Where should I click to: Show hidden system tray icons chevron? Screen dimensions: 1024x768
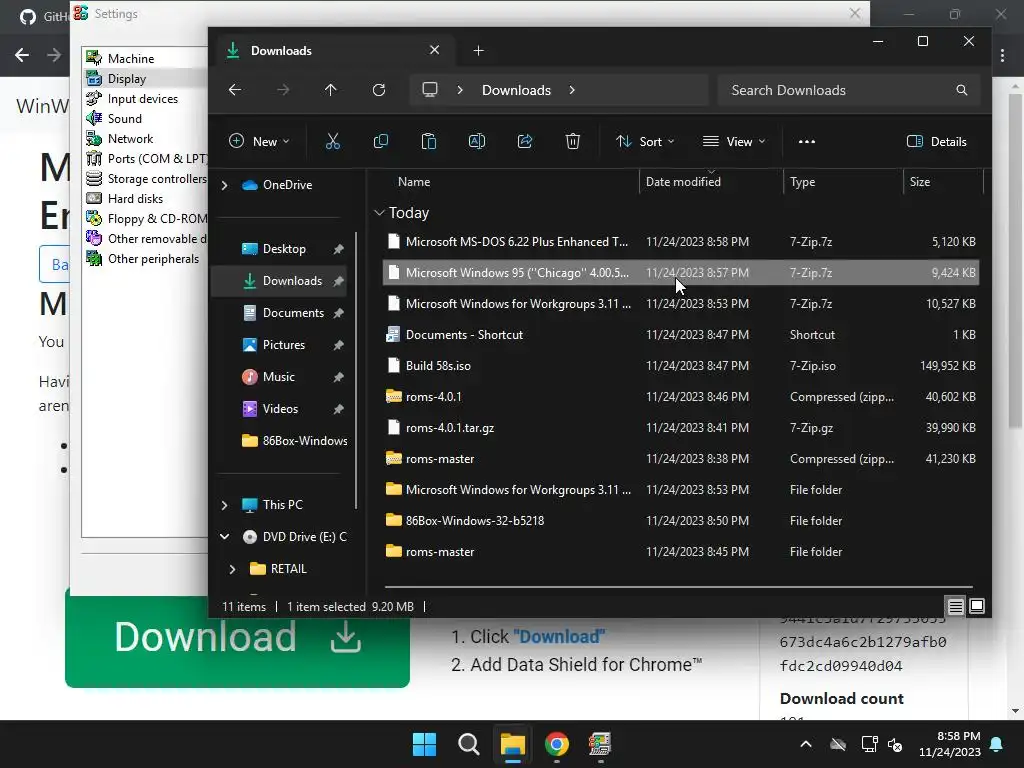click(x=806, y=744)
